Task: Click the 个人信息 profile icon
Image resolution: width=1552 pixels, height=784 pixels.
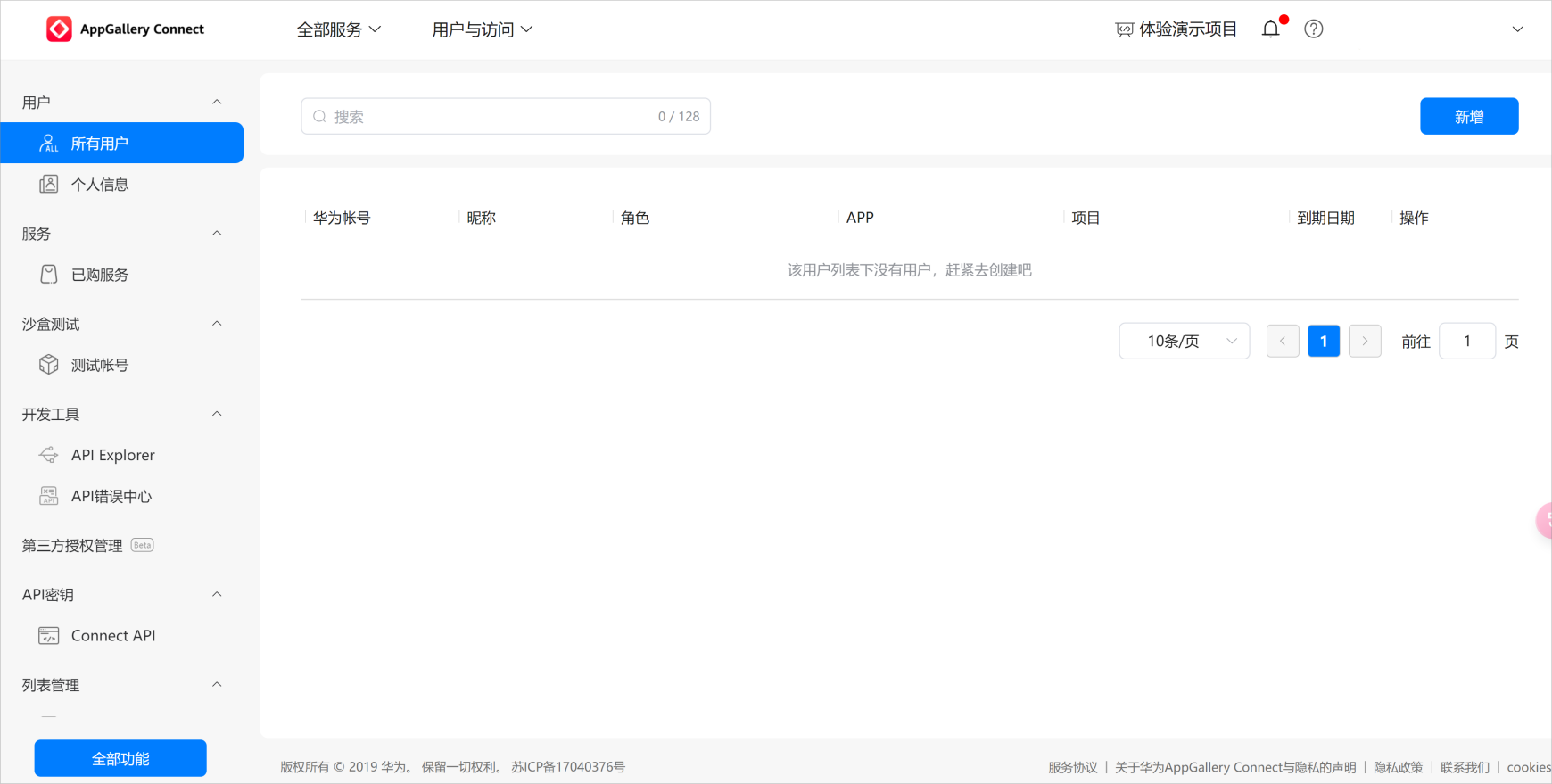Action: (49, 185)
